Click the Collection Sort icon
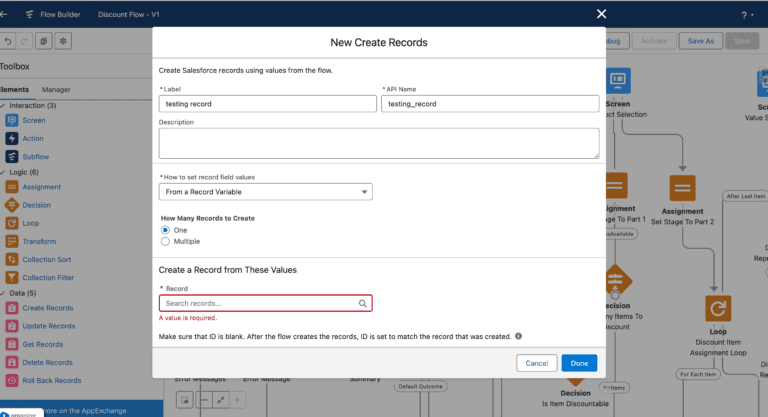 pyautogui.click(x=12, y=259)
